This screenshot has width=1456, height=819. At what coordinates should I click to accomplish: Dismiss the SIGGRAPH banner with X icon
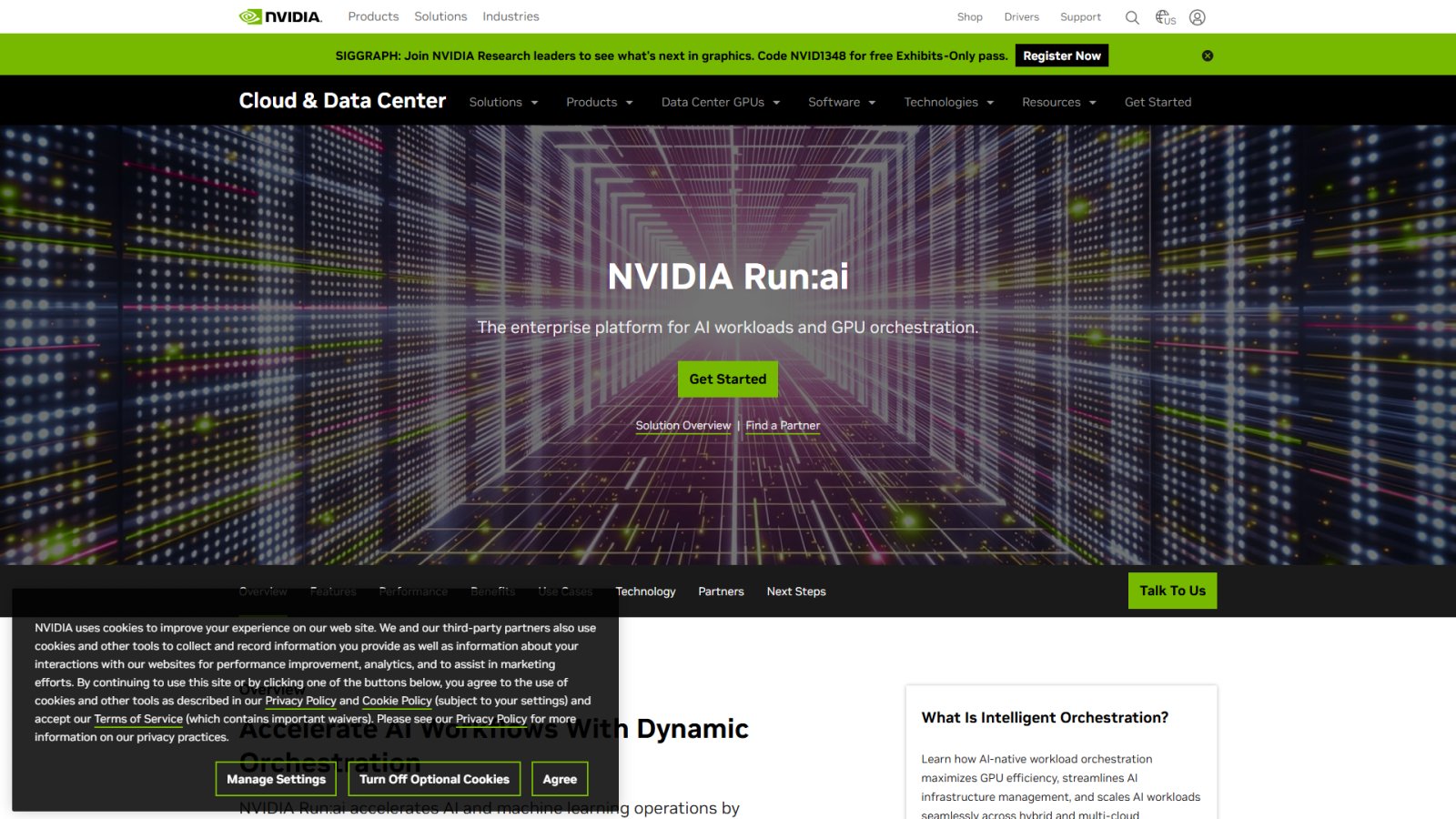1208,56
